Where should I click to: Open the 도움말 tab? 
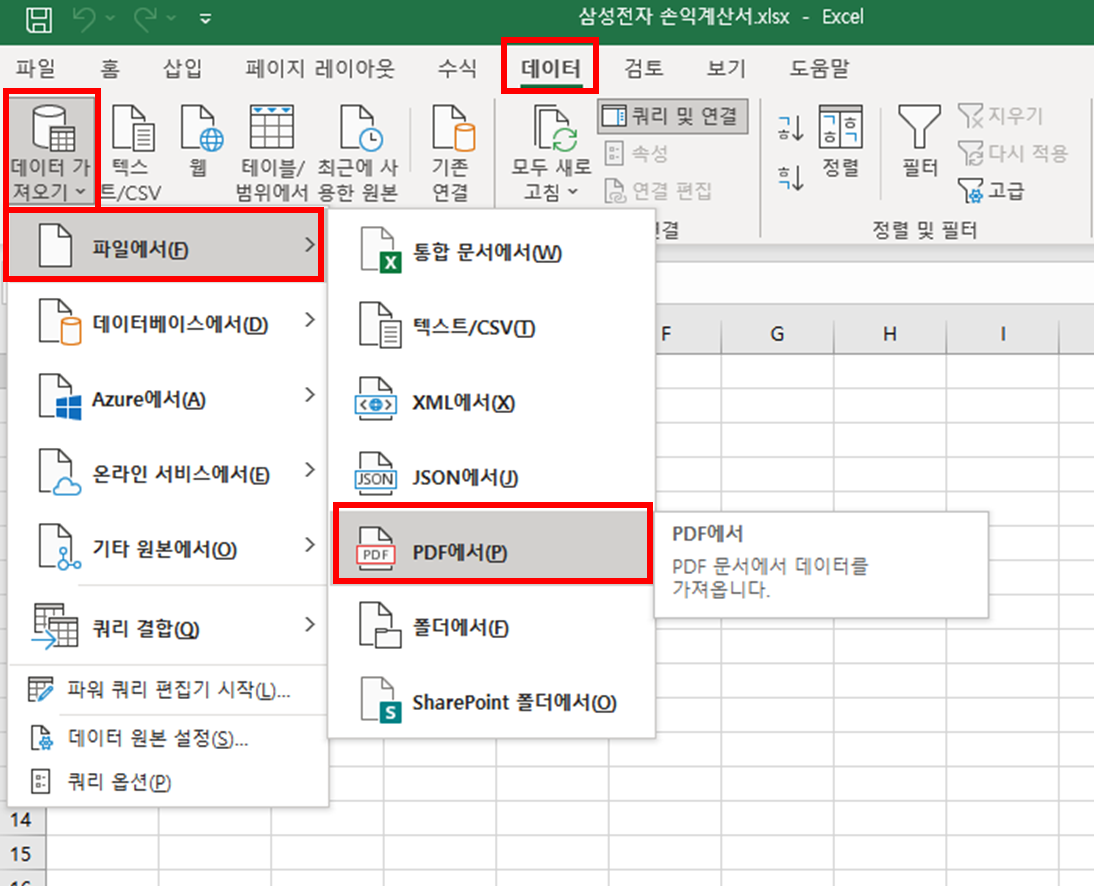pos(819,68)
